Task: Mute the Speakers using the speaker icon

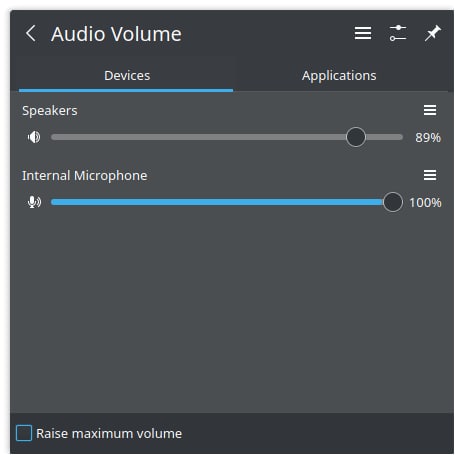Action: tap(34, 137)
